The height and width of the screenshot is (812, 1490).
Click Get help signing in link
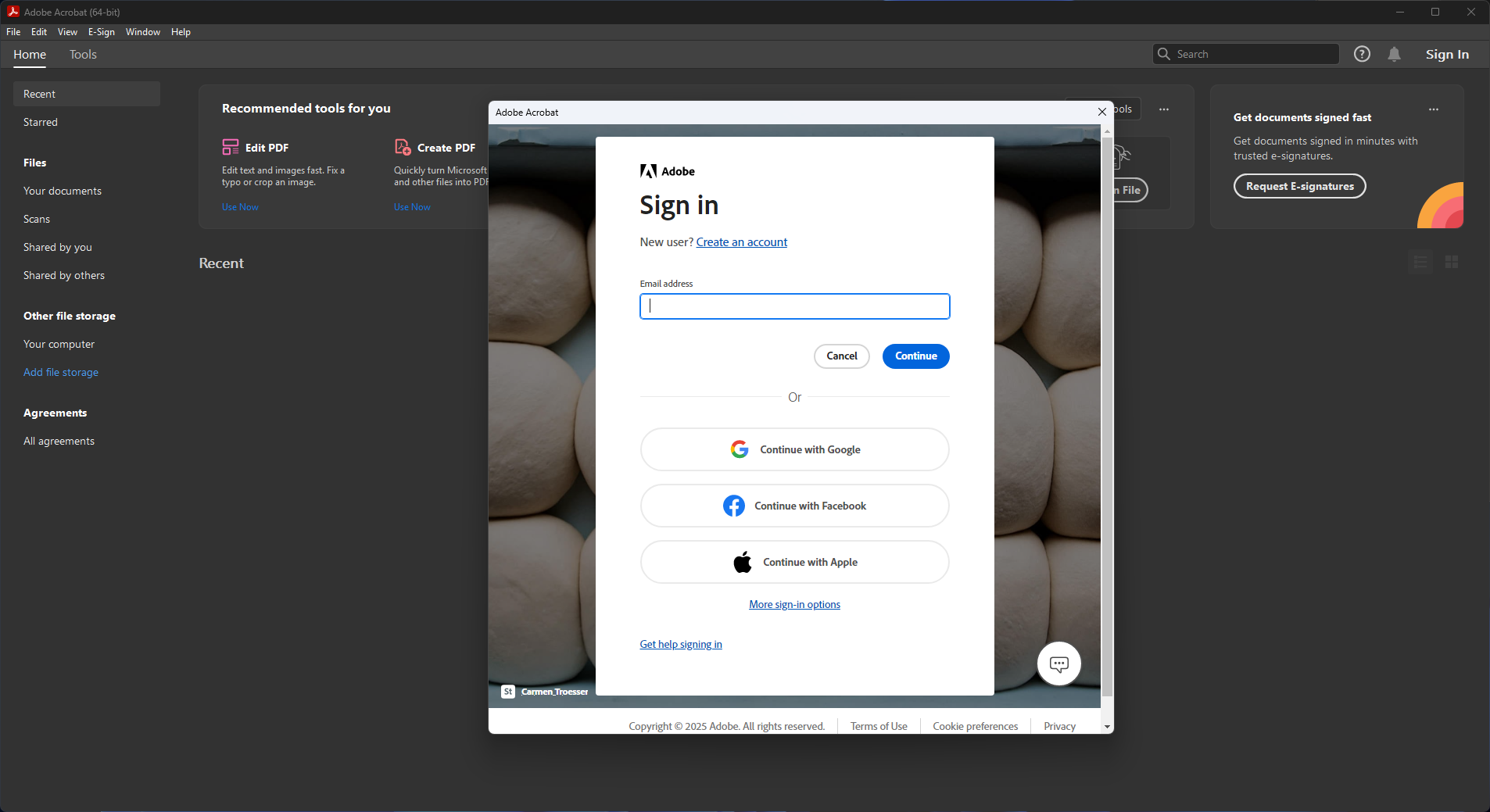click(681, 645)
